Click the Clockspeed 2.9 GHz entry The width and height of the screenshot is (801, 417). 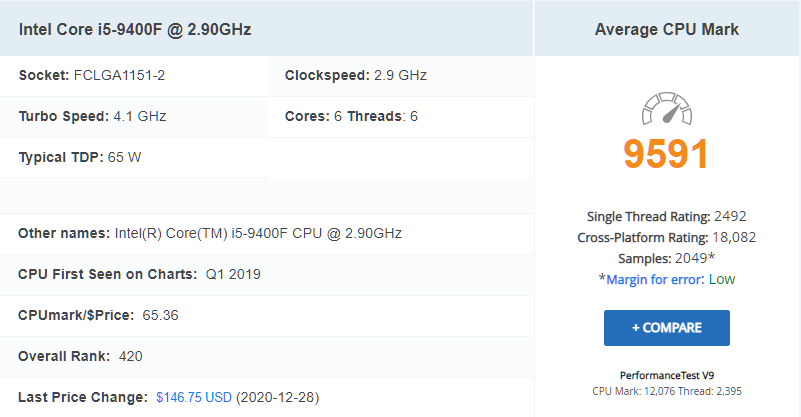click(x=355, y=75)
